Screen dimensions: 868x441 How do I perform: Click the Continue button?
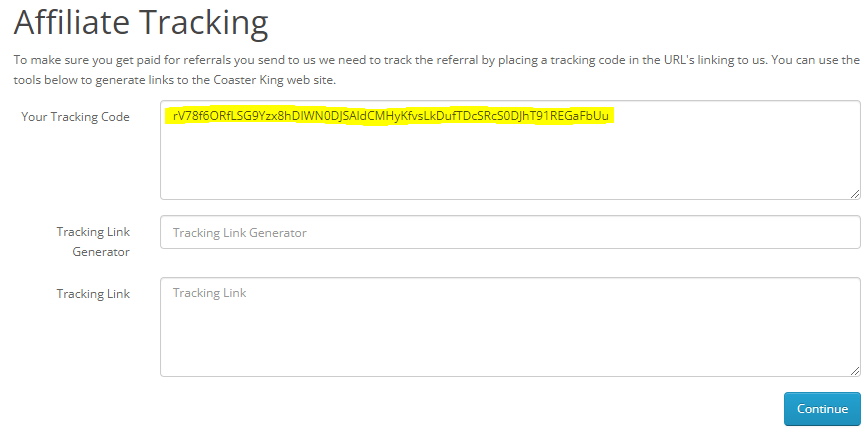(822, 409)
